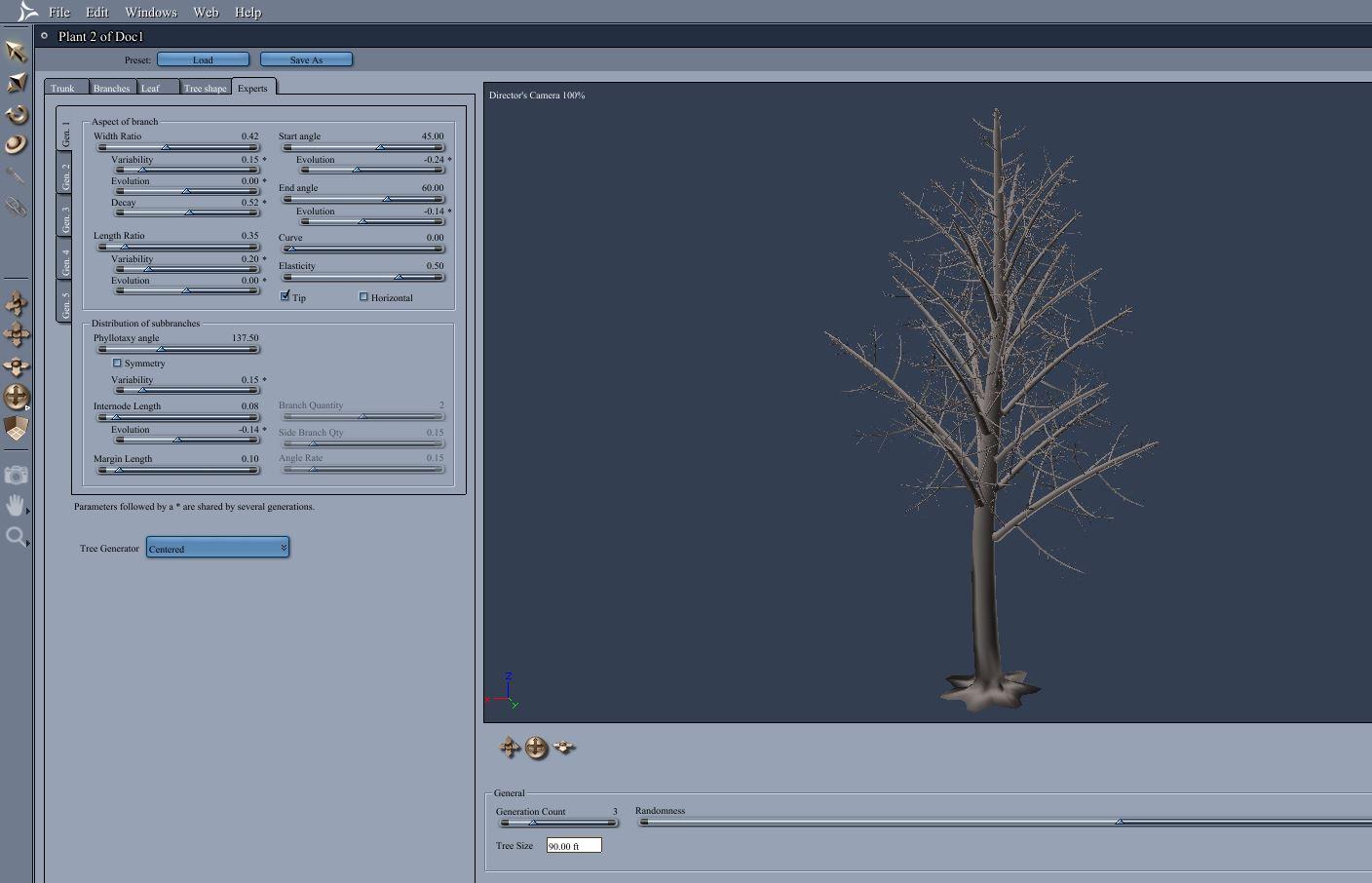1372x883 pixels.
Task: Uncheck the Tip checkbox
Action: click(286, 296)
